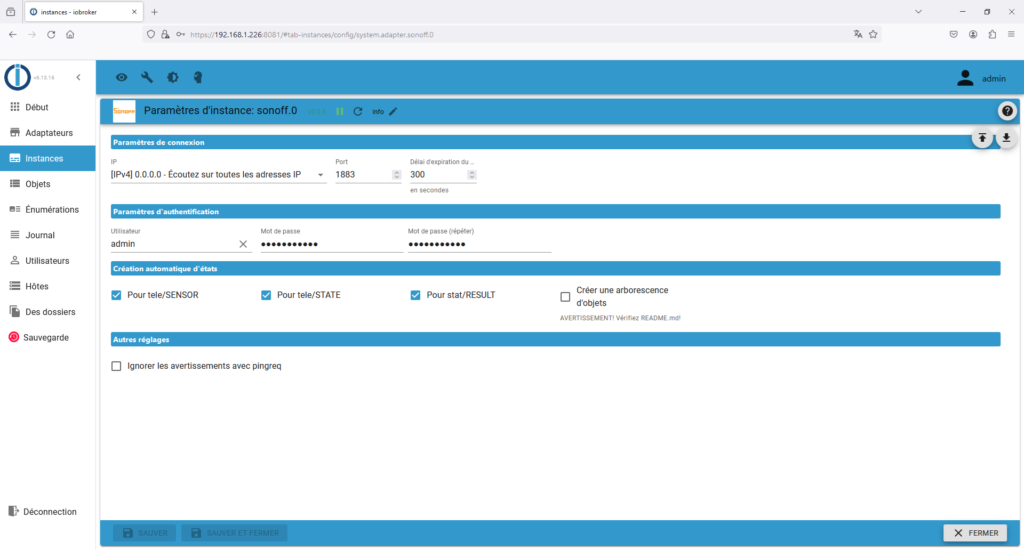
Task: Click the FERMER button
Action: coord(975,533)
